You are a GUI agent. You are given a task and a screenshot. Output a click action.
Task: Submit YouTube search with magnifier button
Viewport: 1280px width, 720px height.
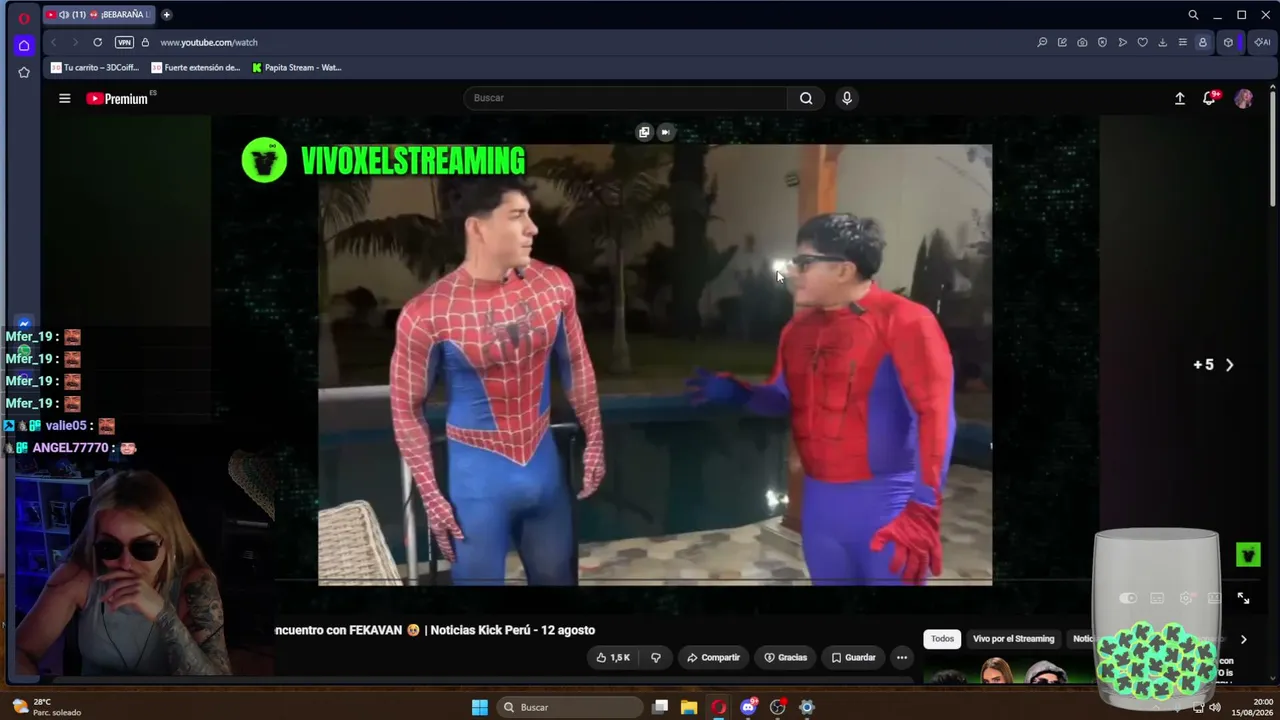point(806,98)
